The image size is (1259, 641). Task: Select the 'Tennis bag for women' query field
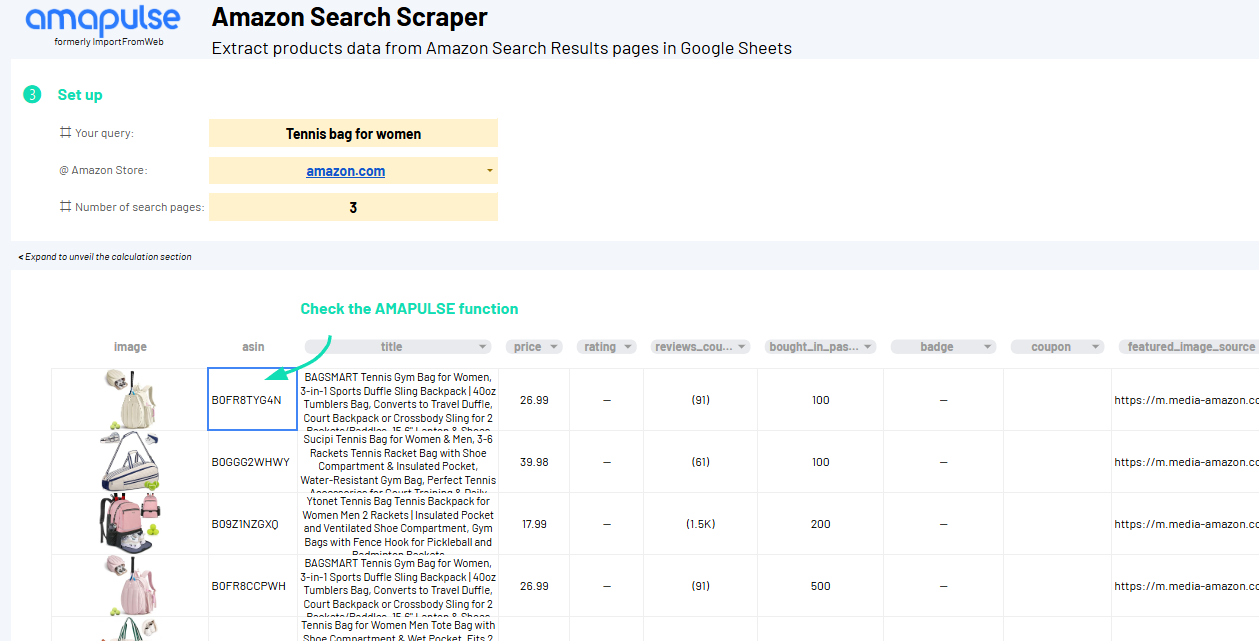[x=353, y=133]
